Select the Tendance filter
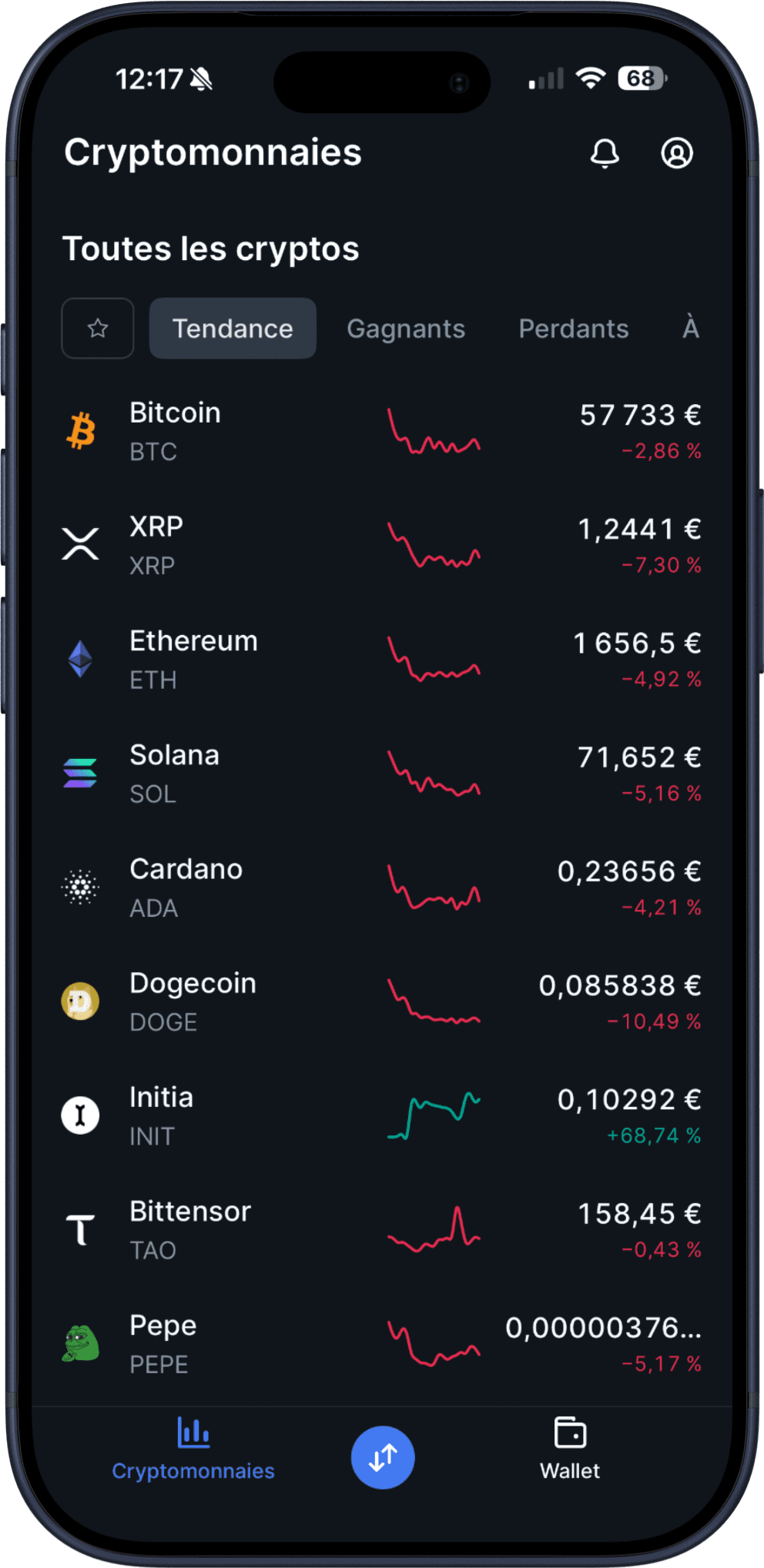Image resolution: width=764 pixels, height=1568 pixels. pyautogui.click(x=233, y=329)
